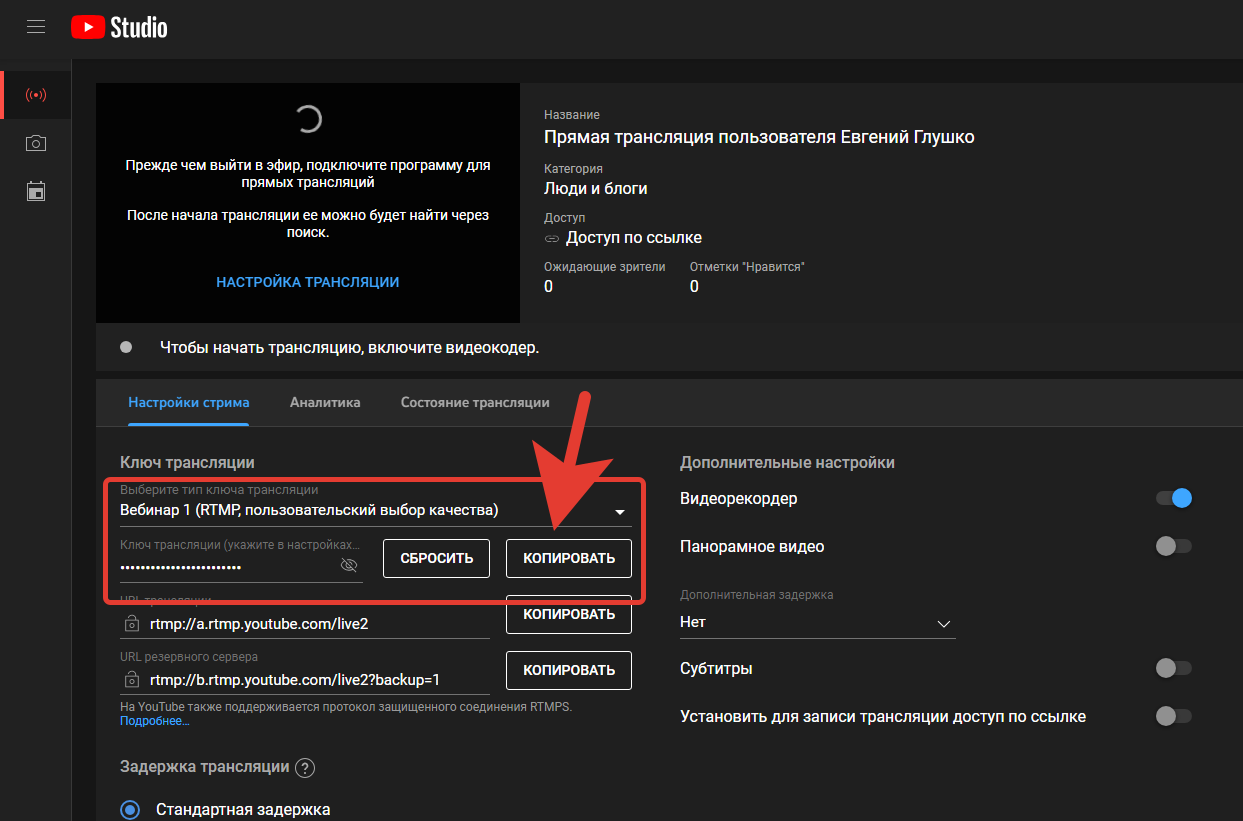Open the scheduled streams calendar icon
The width and height of the screenshot is (1243, 821).
(36, 191)
